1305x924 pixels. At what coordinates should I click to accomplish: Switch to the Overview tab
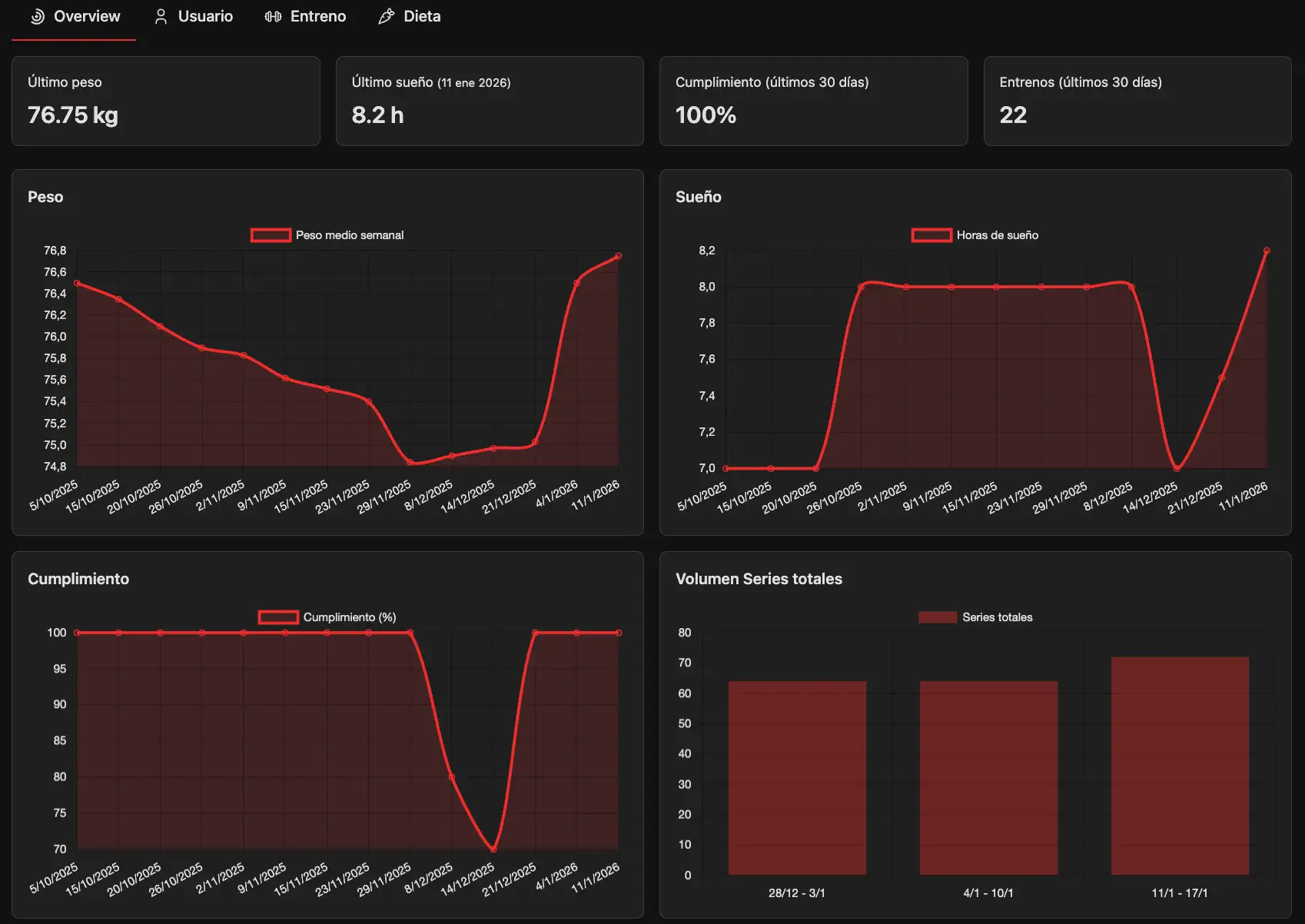[x=75, y=17]
